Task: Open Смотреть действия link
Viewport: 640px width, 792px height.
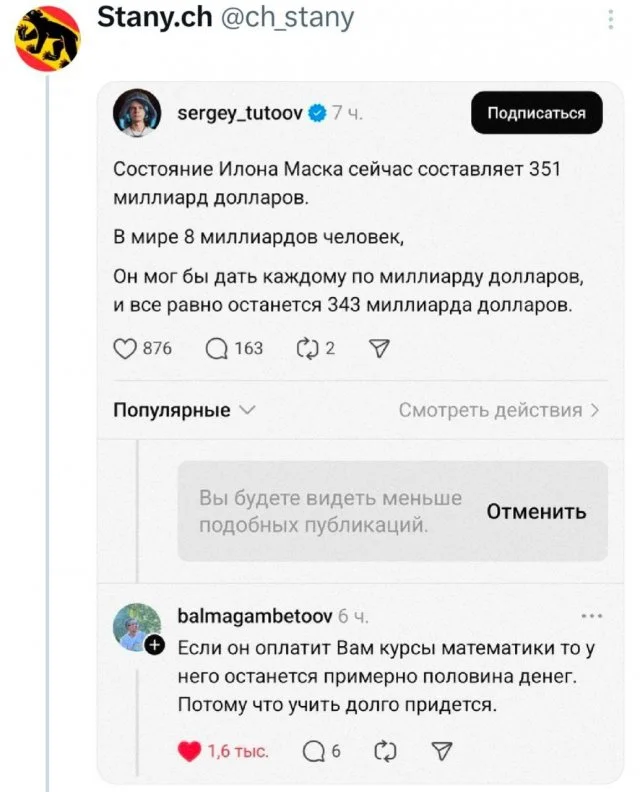Action: pyautogui.click(x=498, y=410)
